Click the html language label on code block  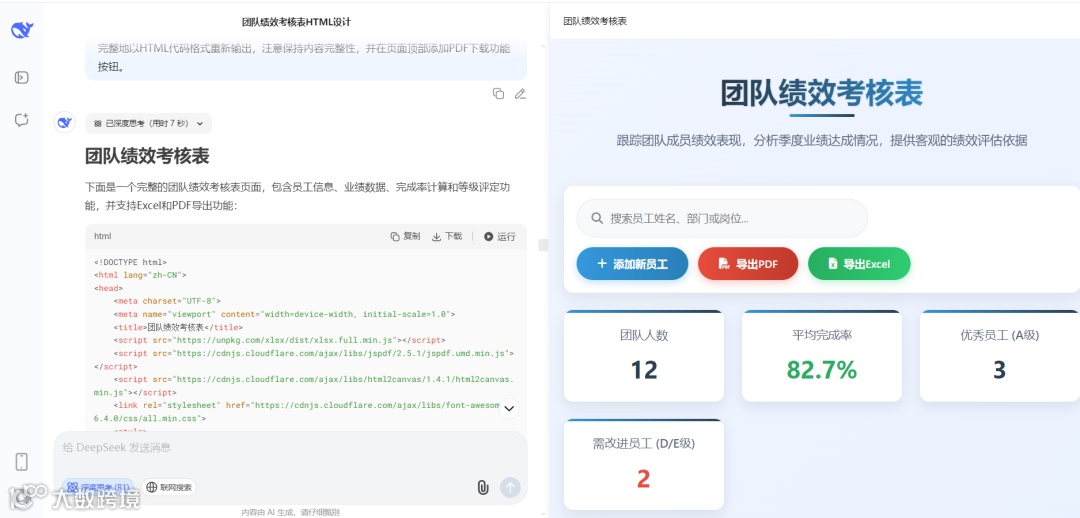point(103,236)
